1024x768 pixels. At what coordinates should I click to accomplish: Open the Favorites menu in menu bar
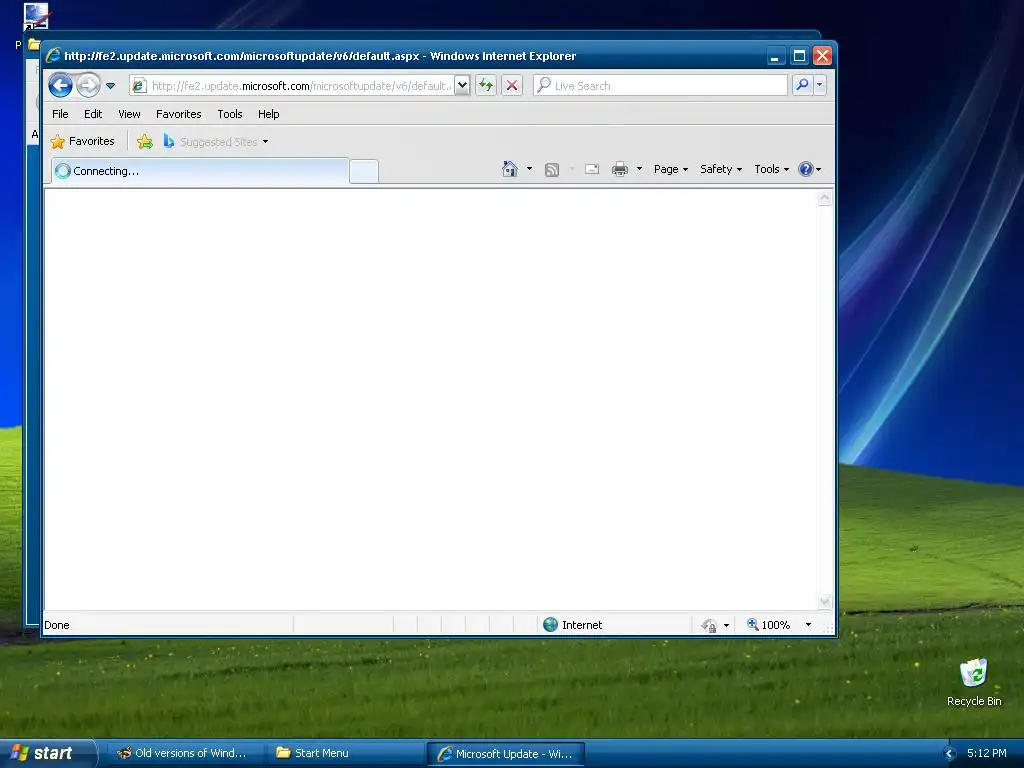(x=178, y=114)
